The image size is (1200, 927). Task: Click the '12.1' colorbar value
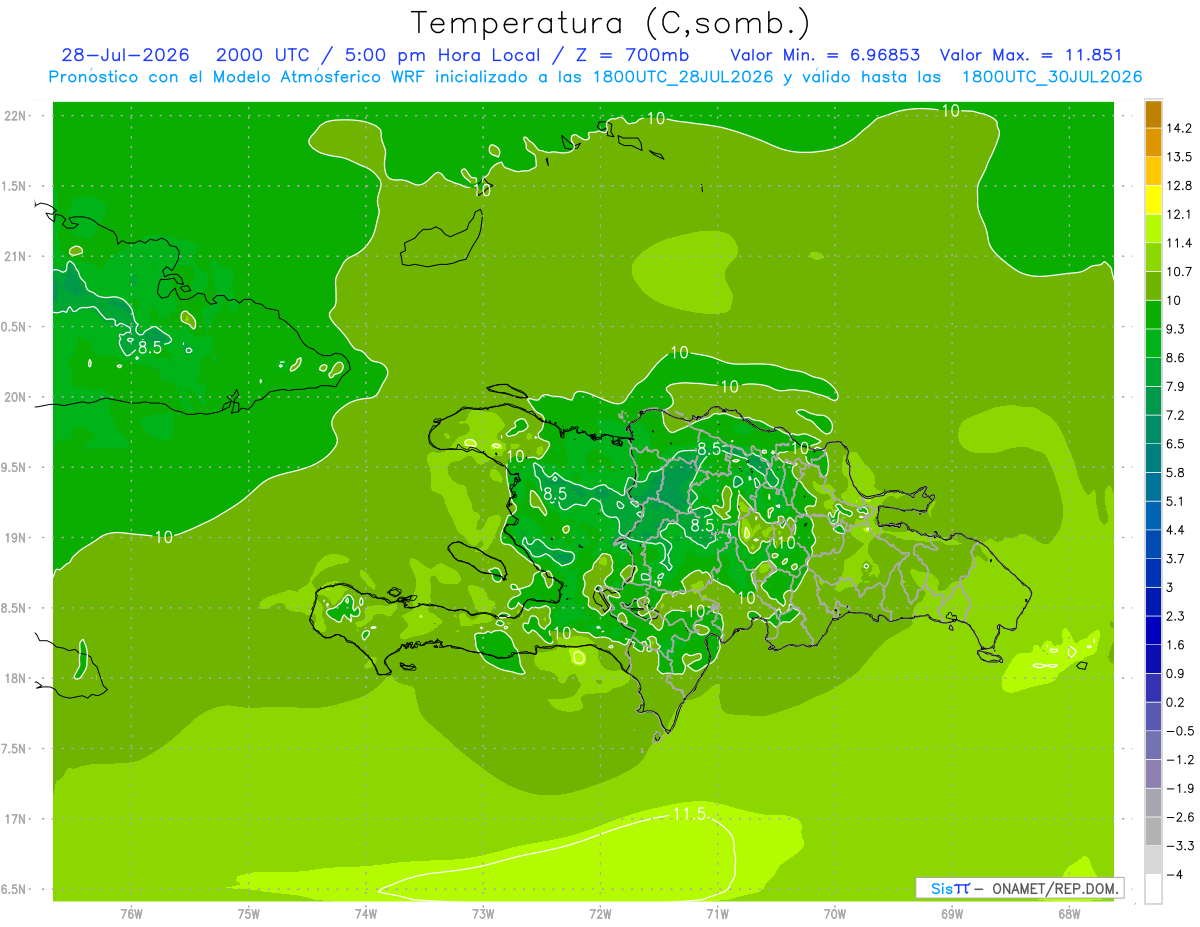click(1179, 214)
